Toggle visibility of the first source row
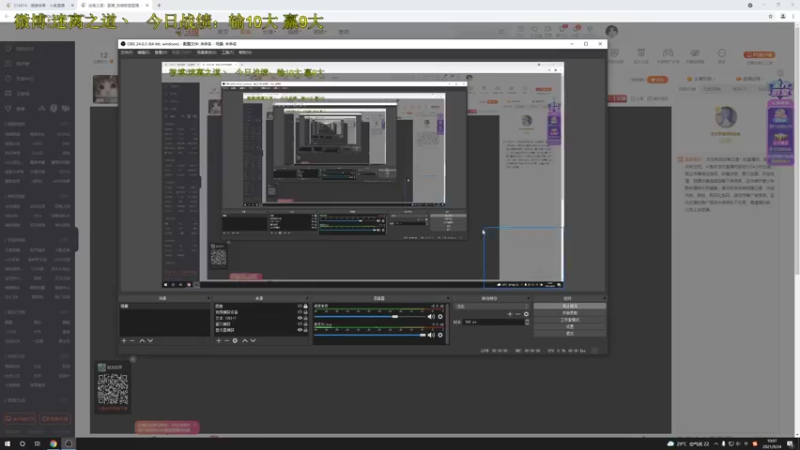The height and width of the screenshot is (450, 800). click(x=299, y=306)
